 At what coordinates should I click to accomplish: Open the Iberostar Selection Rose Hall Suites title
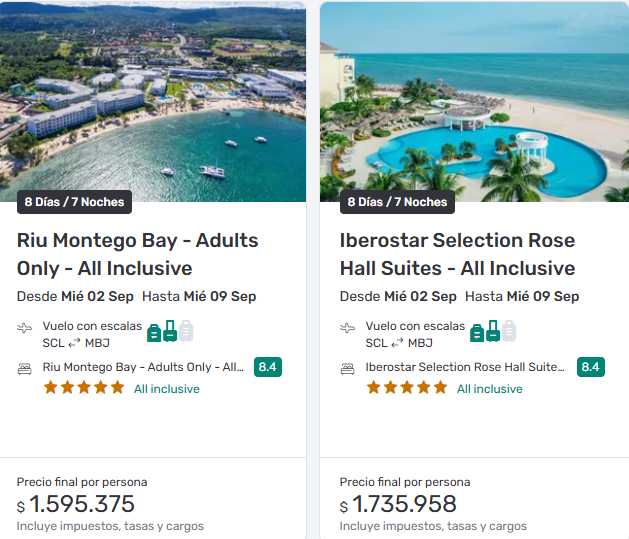point(457,254)
